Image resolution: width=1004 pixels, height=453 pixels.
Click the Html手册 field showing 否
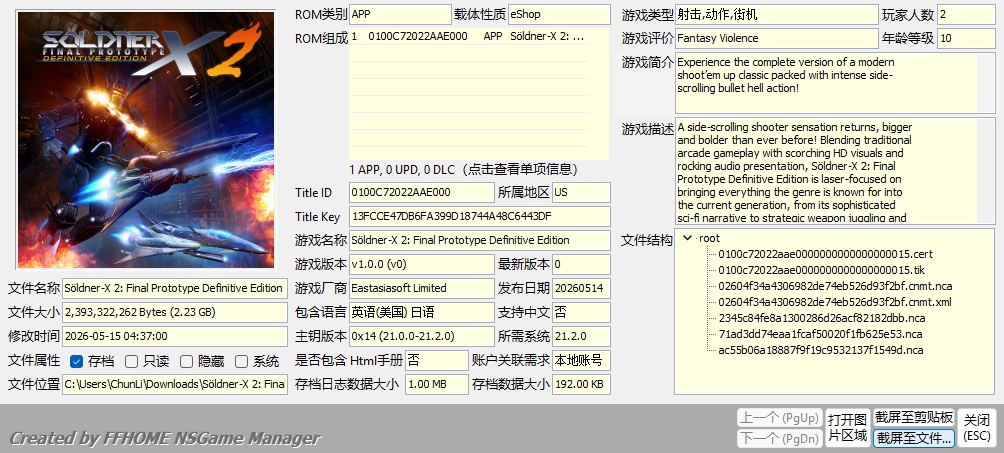pos(437,360)
